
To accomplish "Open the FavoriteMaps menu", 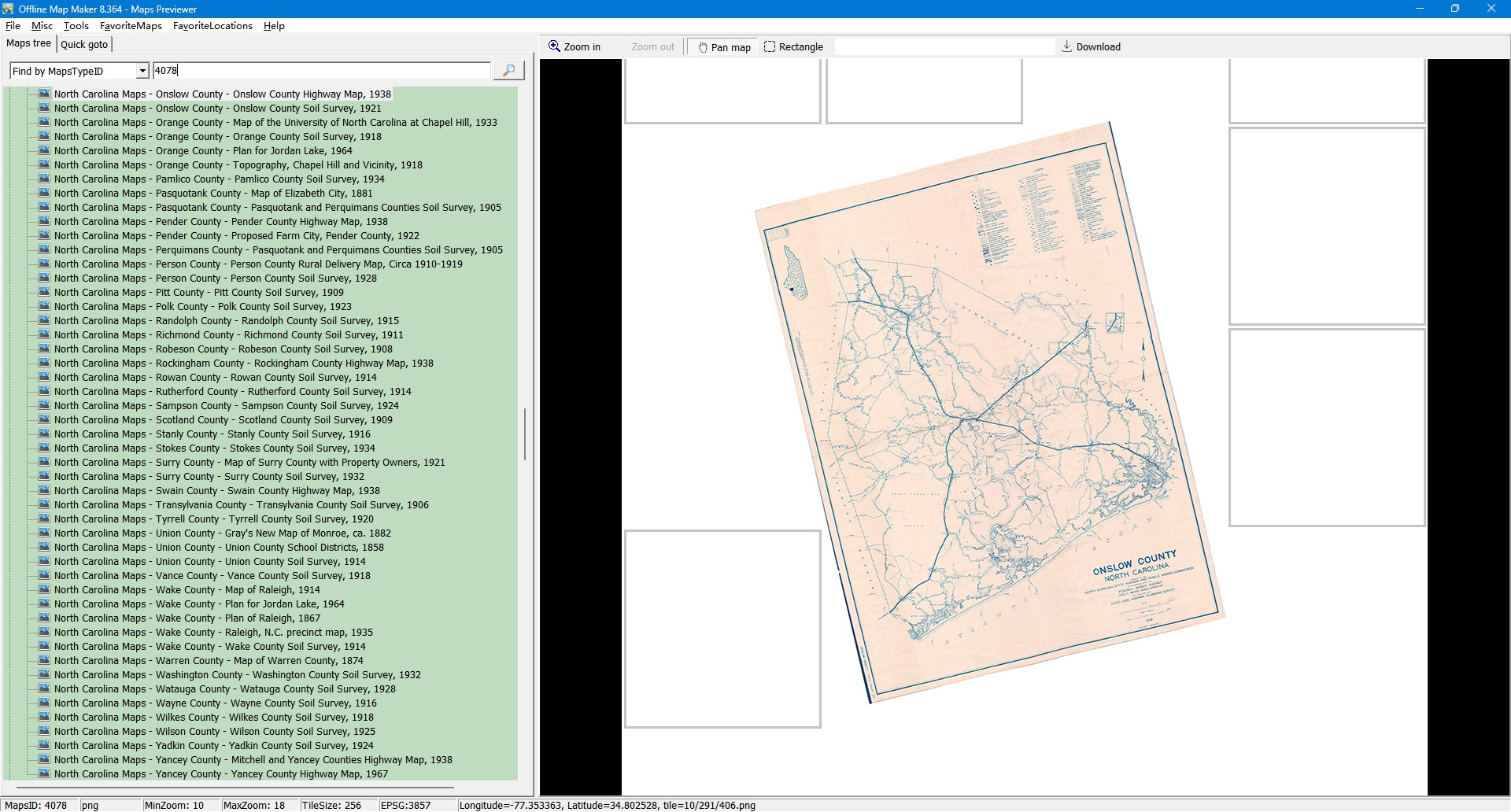I will click(131, 26).
